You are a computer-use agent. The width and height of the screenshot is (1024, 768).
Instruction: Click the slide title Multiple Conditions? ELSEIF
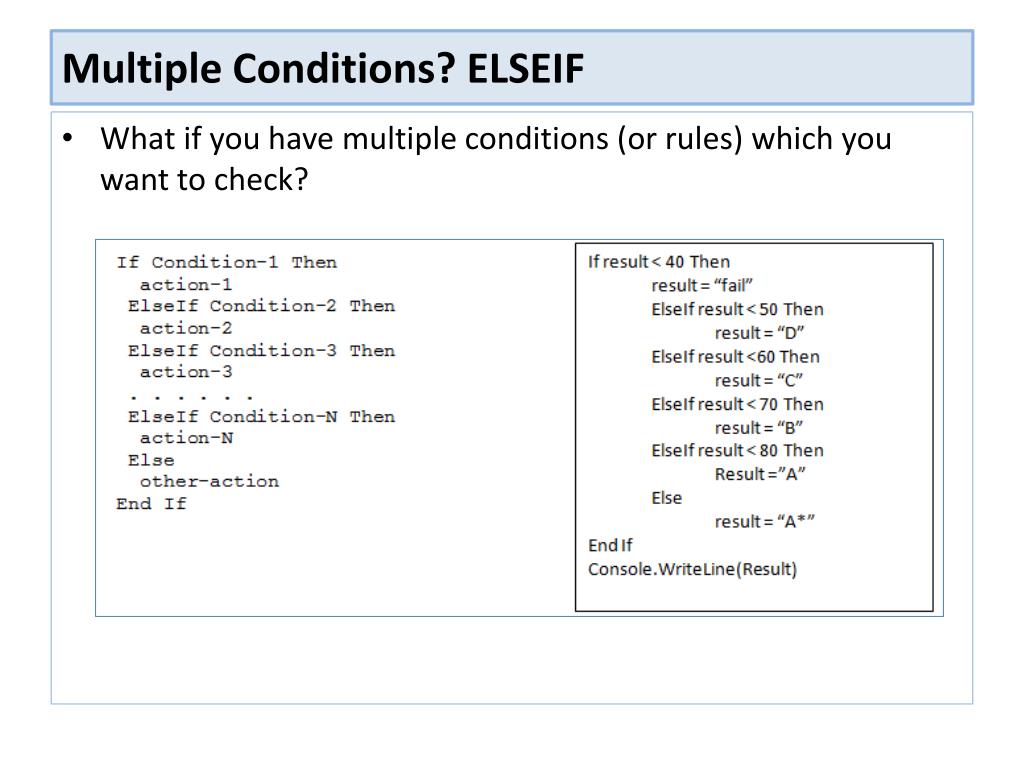[323, 68]
